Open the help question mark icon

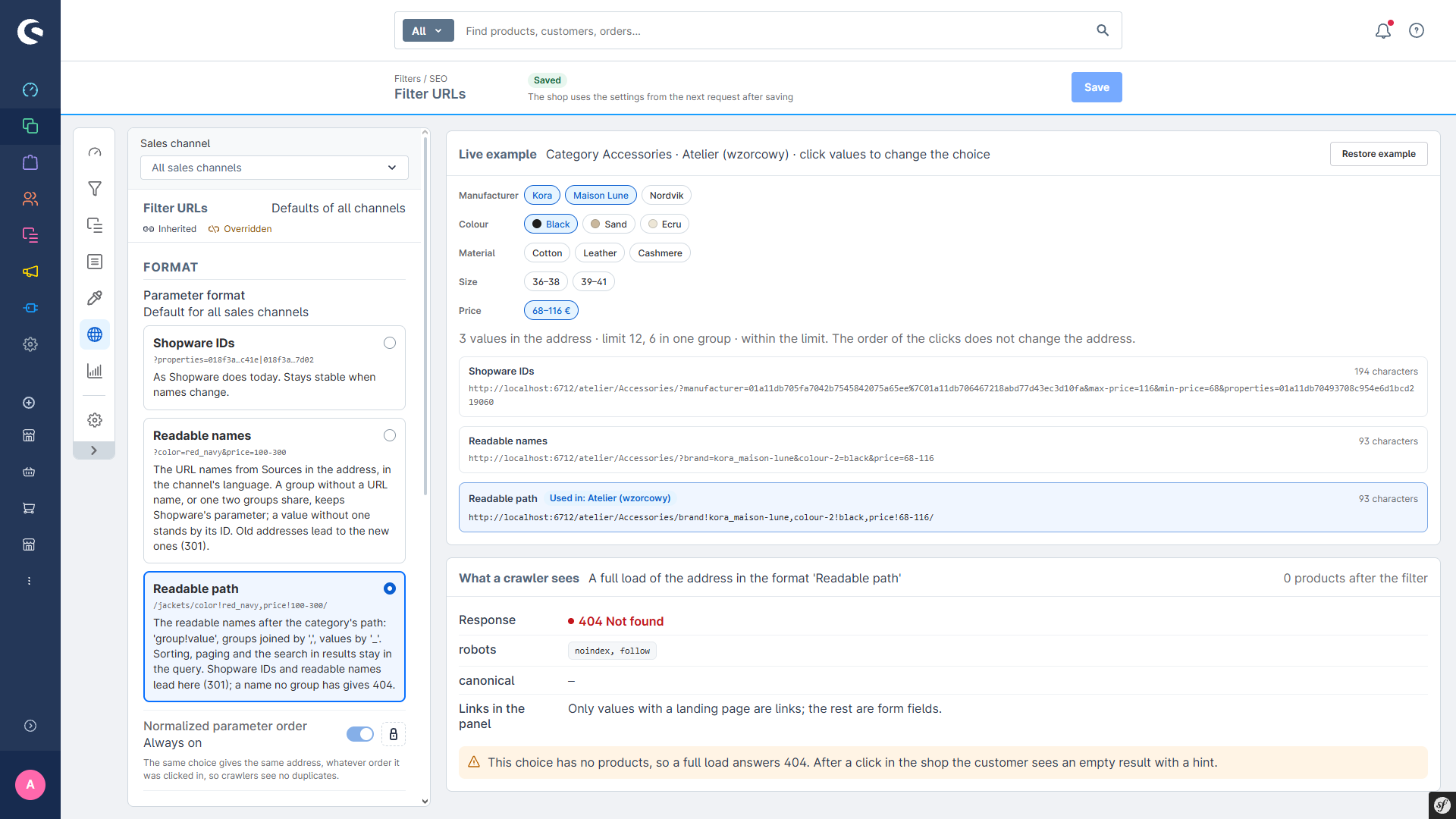[1417, 30]
